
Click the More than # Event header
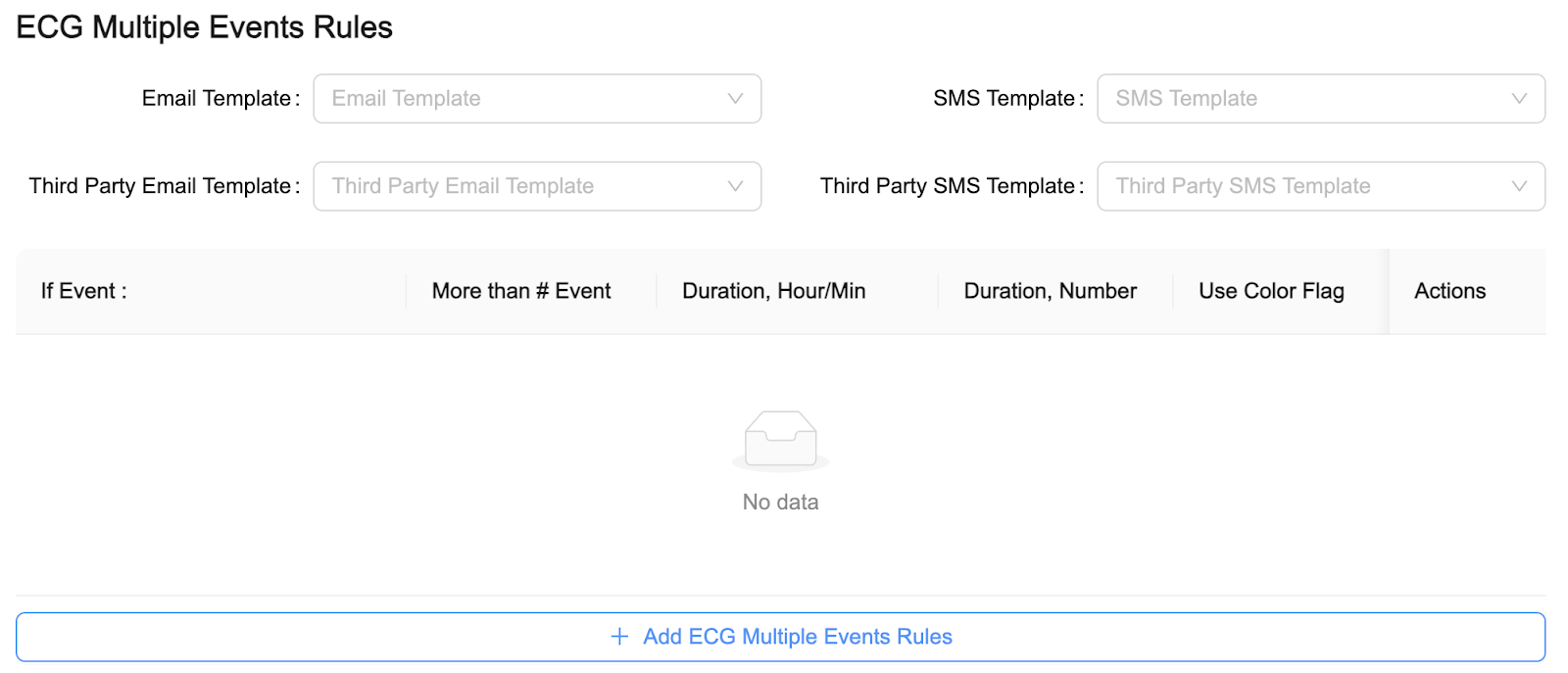(520, 290)
